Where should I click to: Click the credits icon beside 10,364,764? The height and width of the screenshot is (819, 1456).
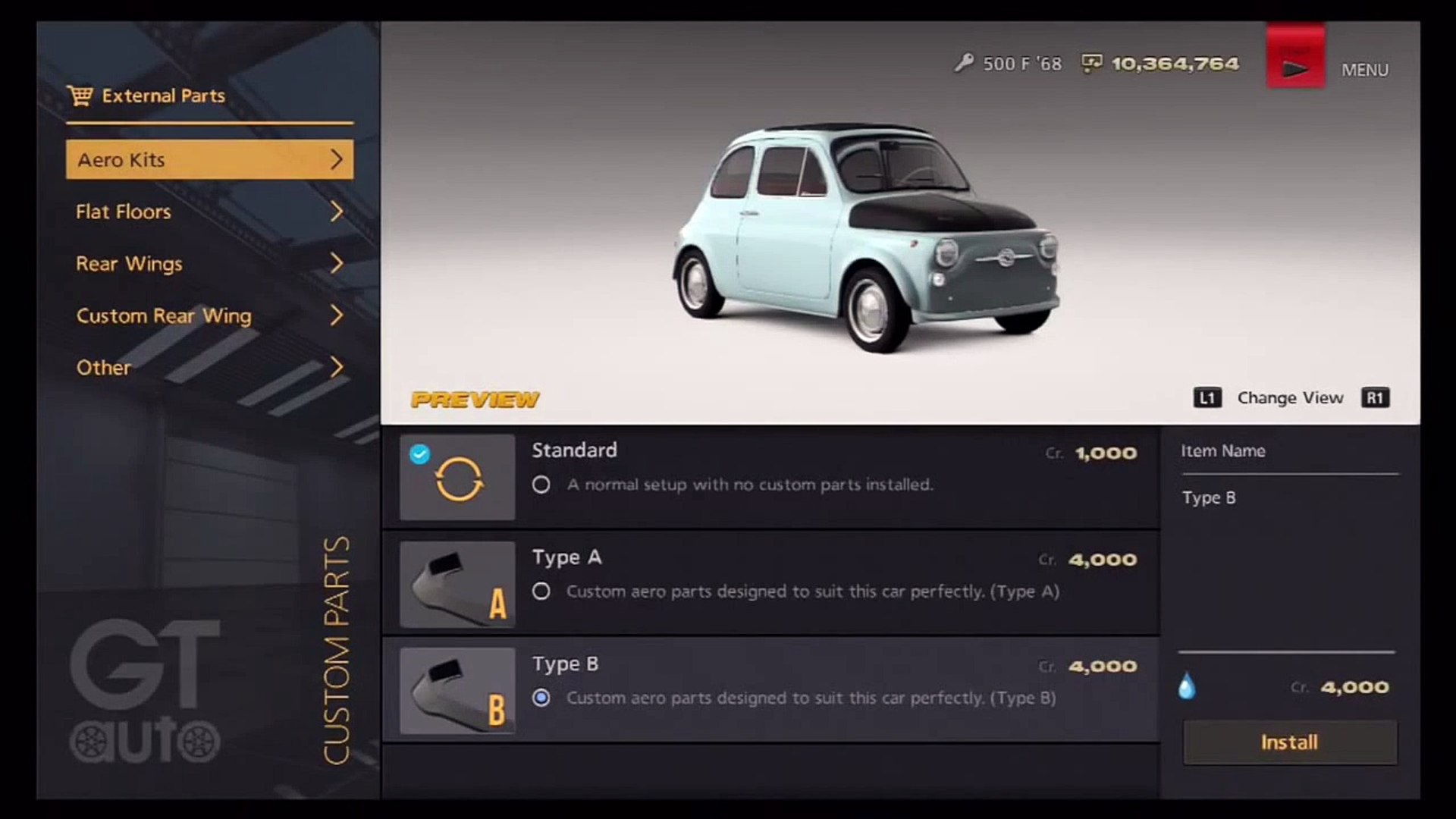pyautogui.click(x=1091, y=63)
